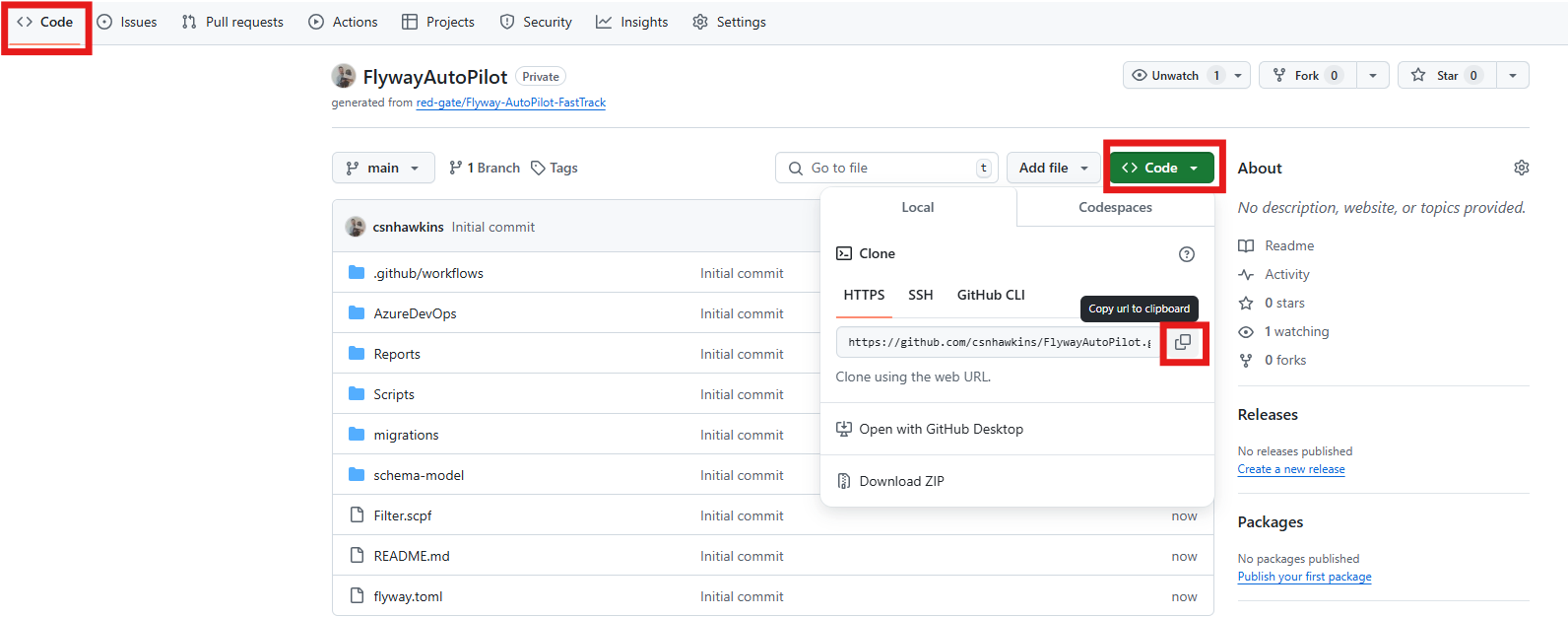The image size is (1568, 617).
Task: Open the Tags list
Action: pos(555,168)
